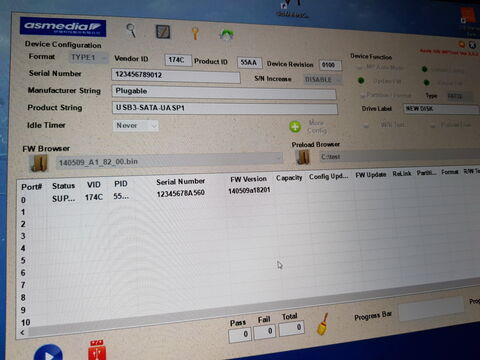Click the Total counter box
Image resolution: width=480 pixels, height=360 pixels.
[292, 328]
